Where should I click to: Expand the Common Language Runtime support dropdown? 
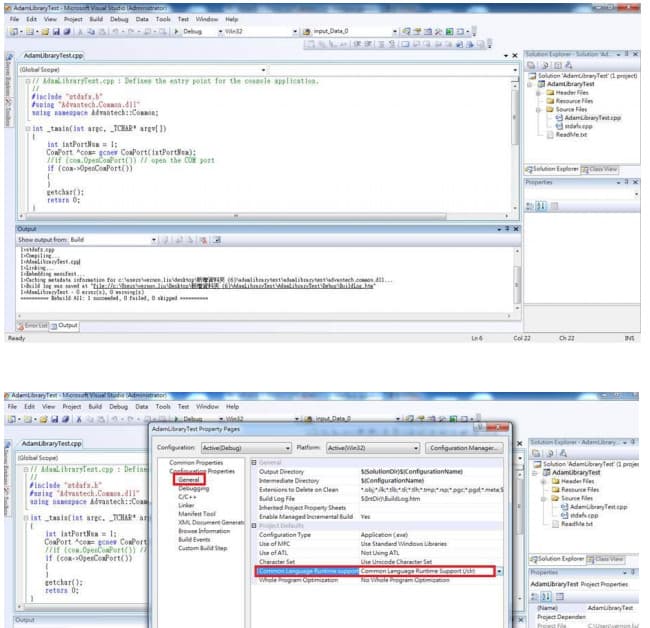(x=499, y=570)
